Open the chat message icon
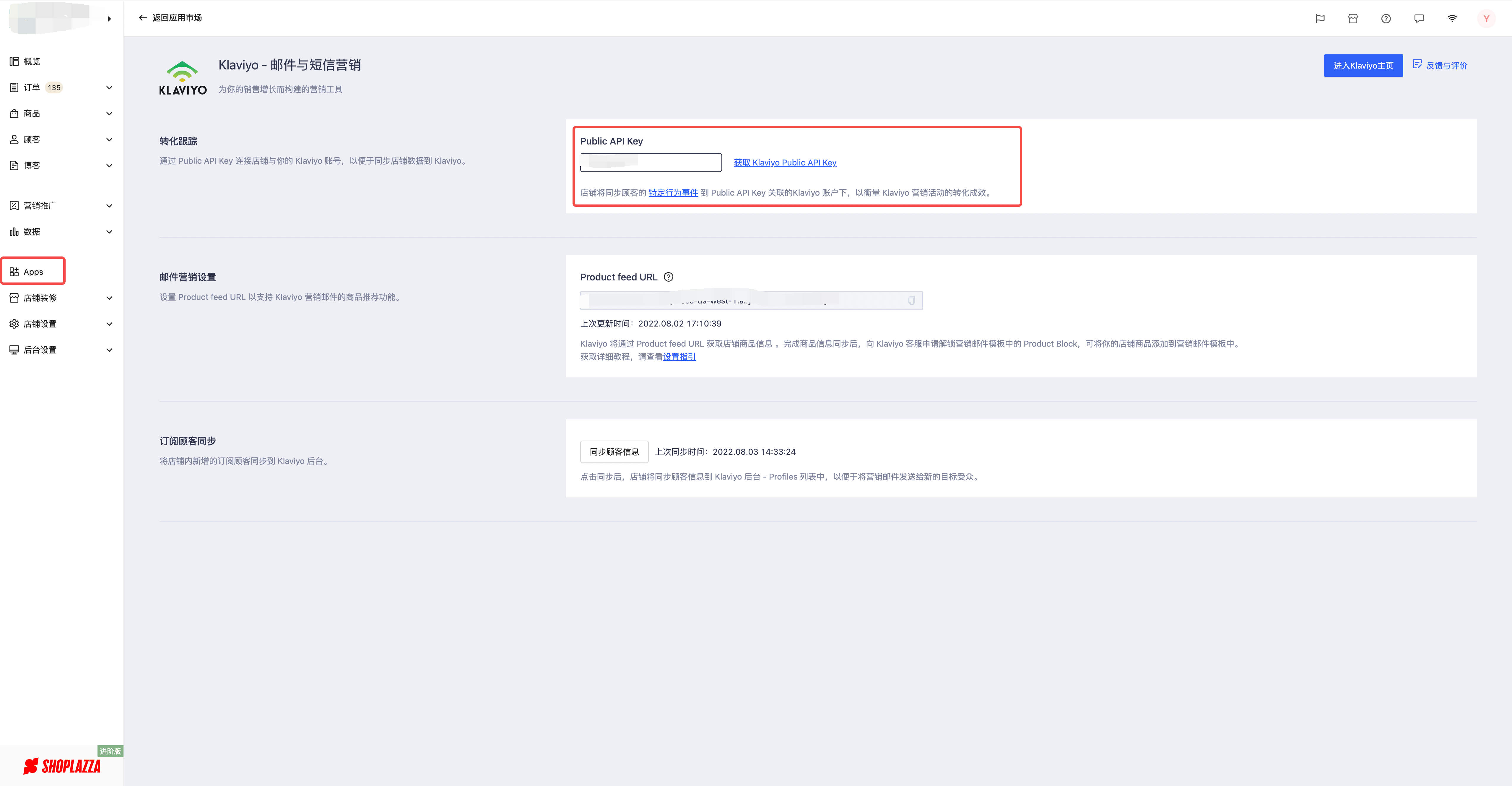 [1419, 19]
